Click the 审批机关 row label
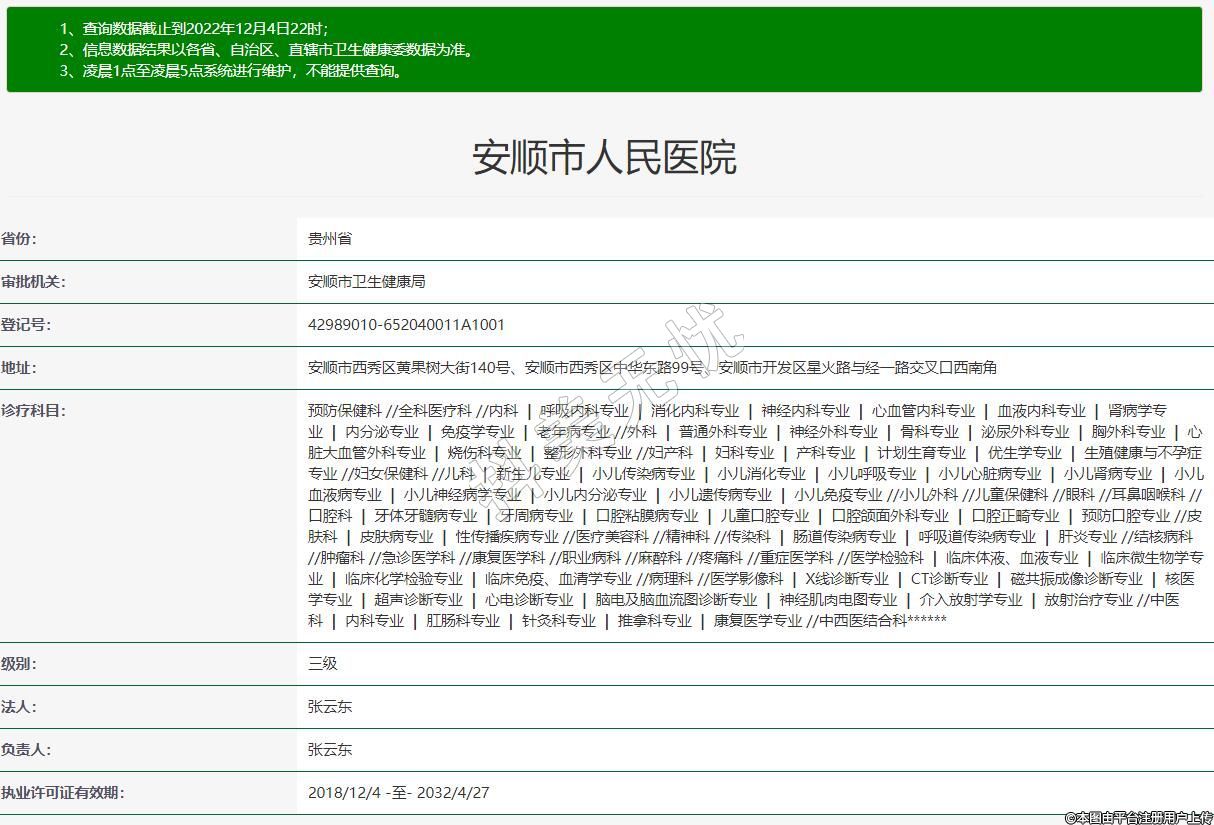Viewport: 1214px width, 825px height. (33, 282)
